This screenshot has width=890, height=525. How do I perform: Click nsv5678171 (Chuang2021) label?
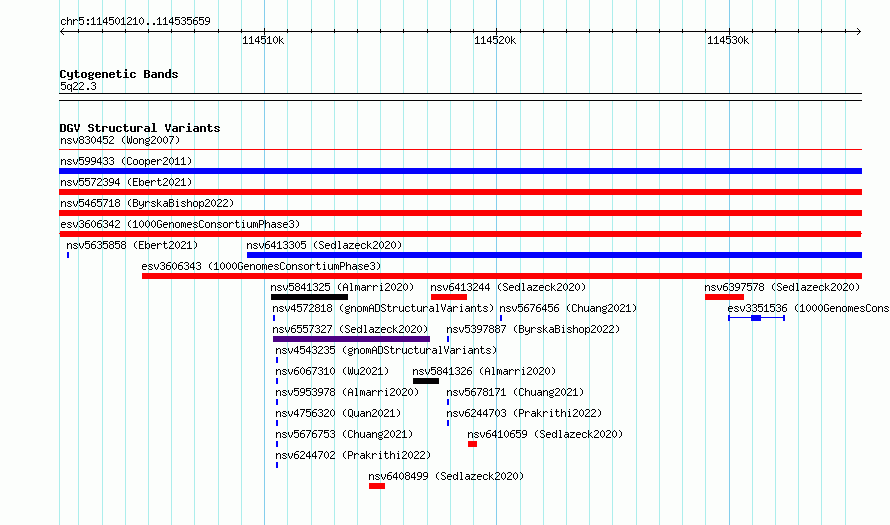pos(515,392)
